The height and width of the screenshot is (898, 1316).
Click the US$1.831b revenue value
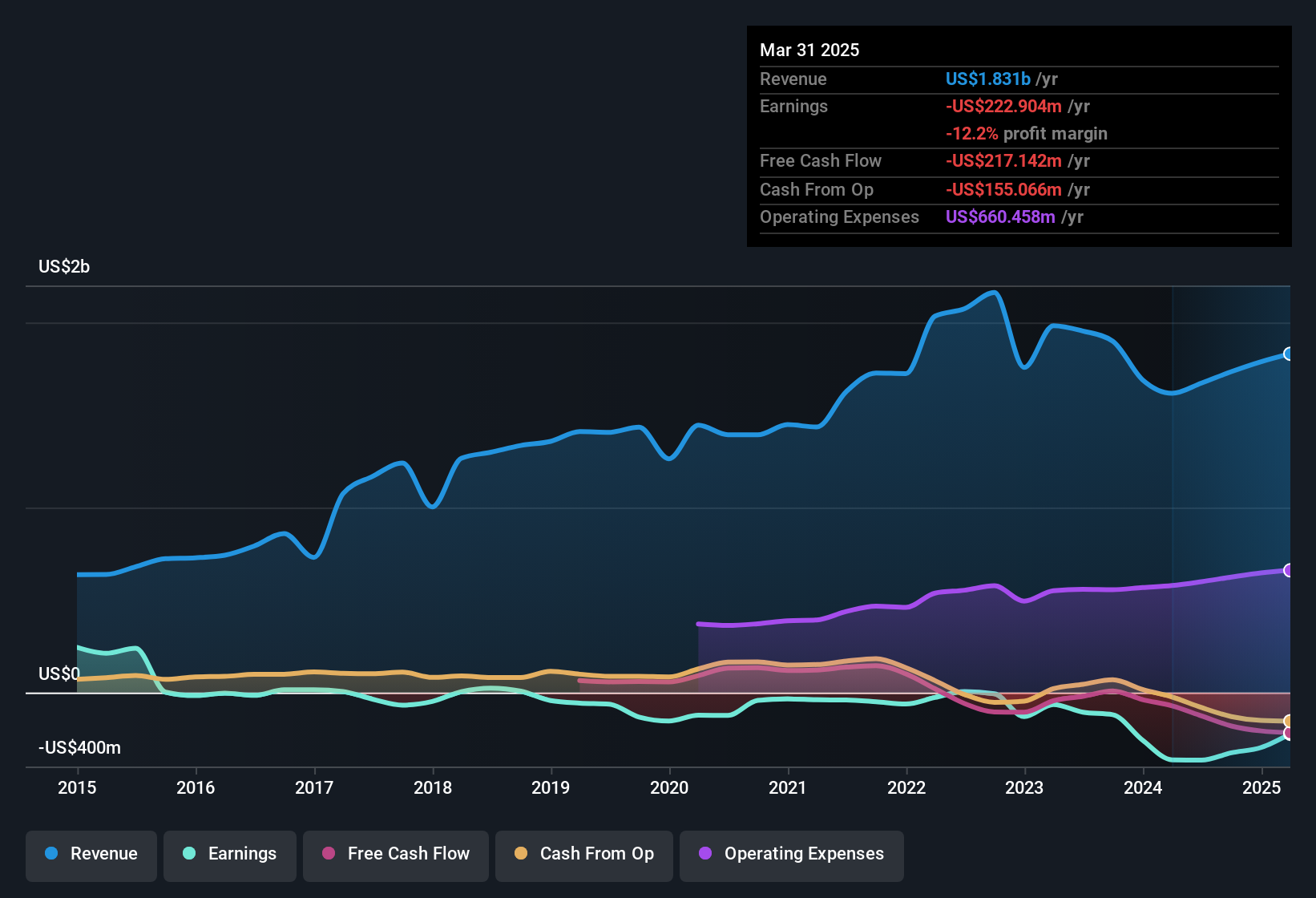point(987,79)
